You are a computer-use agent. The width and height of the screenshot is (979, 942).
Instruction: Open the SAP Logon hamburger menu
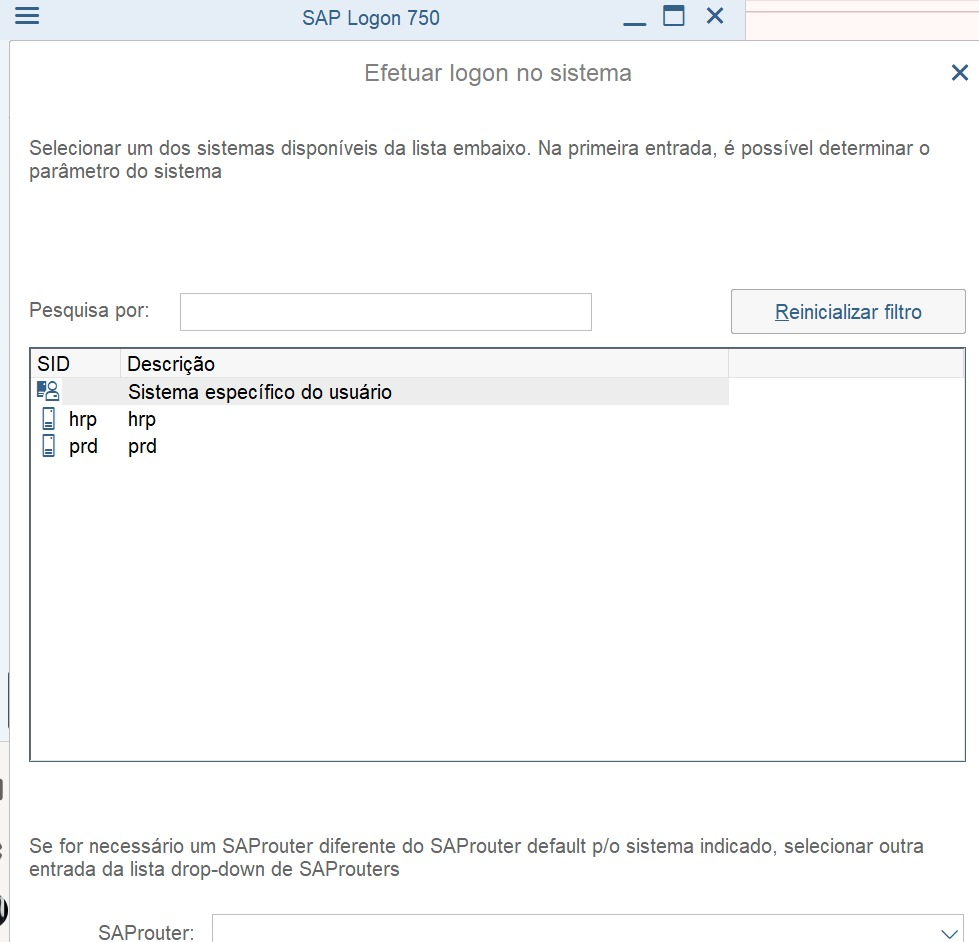coord(27,16)
